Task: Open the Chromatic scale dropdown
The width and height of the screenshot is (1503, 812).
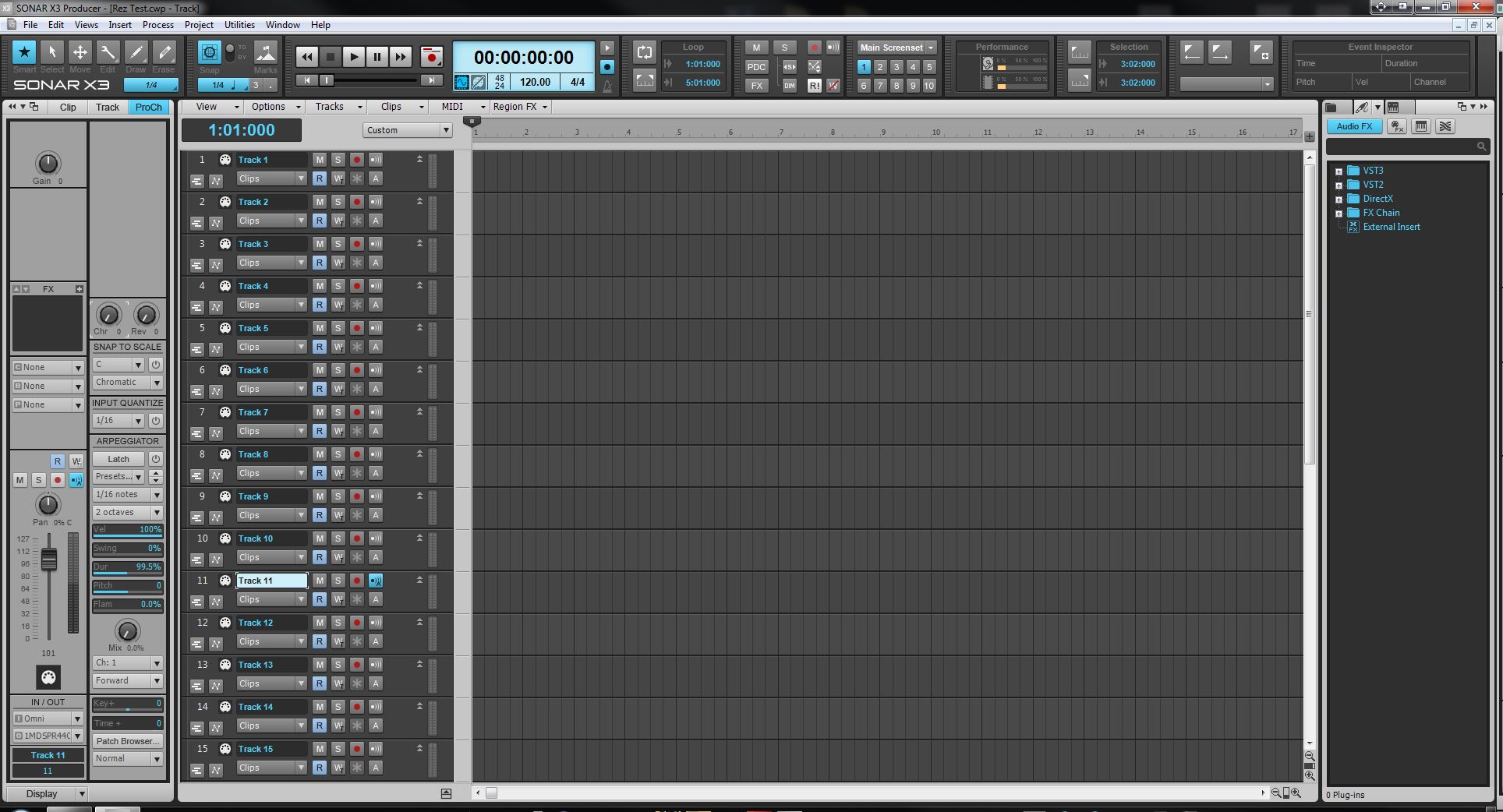Action: click(127, 383)
